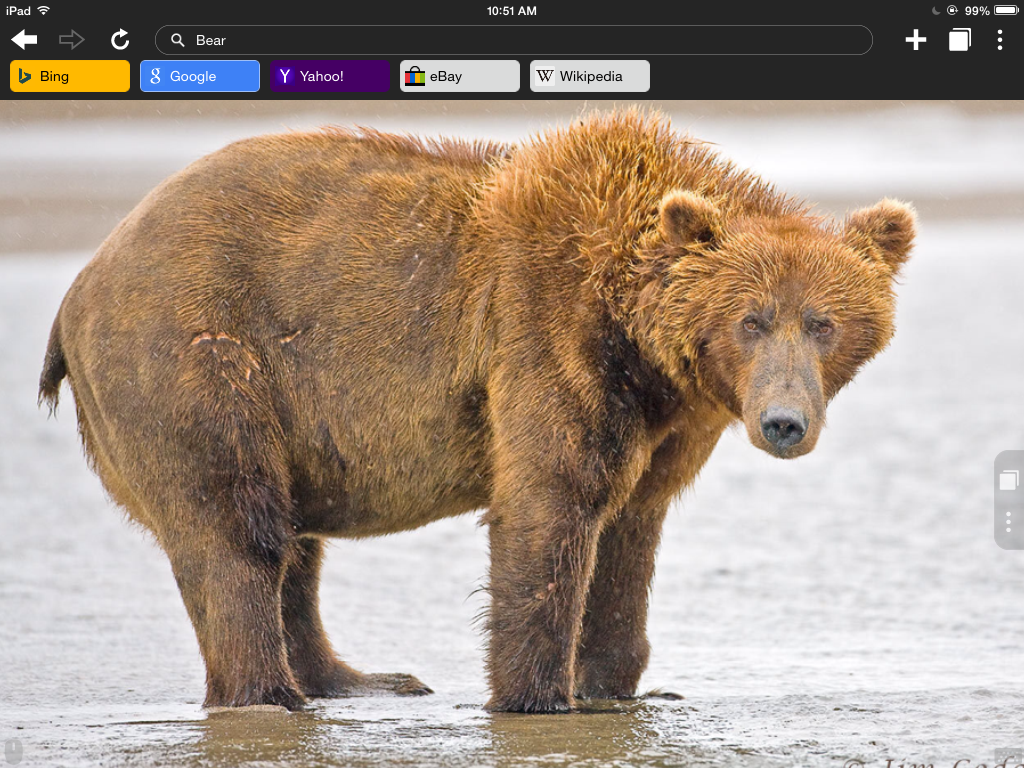Image resolution: width=1024 pixels, height=768 pixels.
Task: Search Bear on Wikipedia
Action: coord(590,76)
